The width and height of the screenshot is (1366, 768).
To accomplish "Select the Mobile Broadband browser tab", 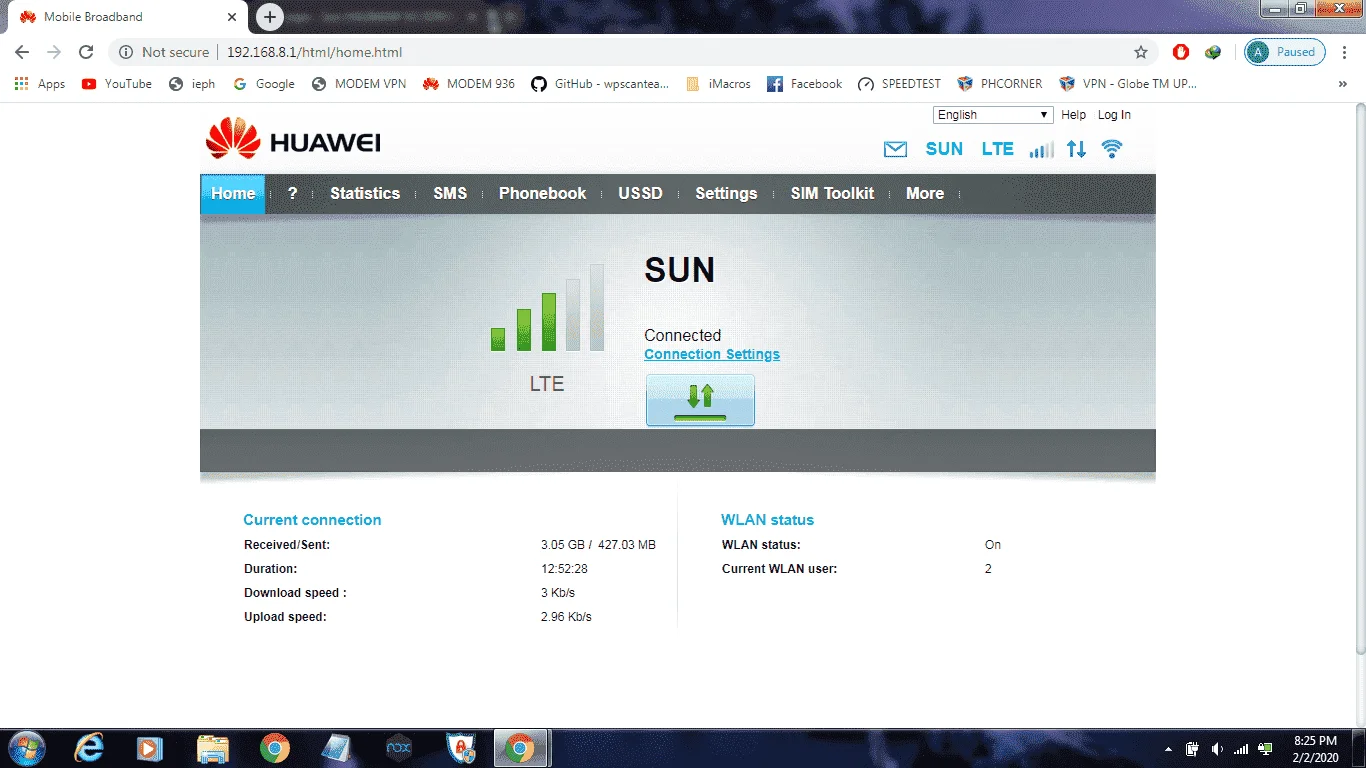I will click(x=127, y=18).
